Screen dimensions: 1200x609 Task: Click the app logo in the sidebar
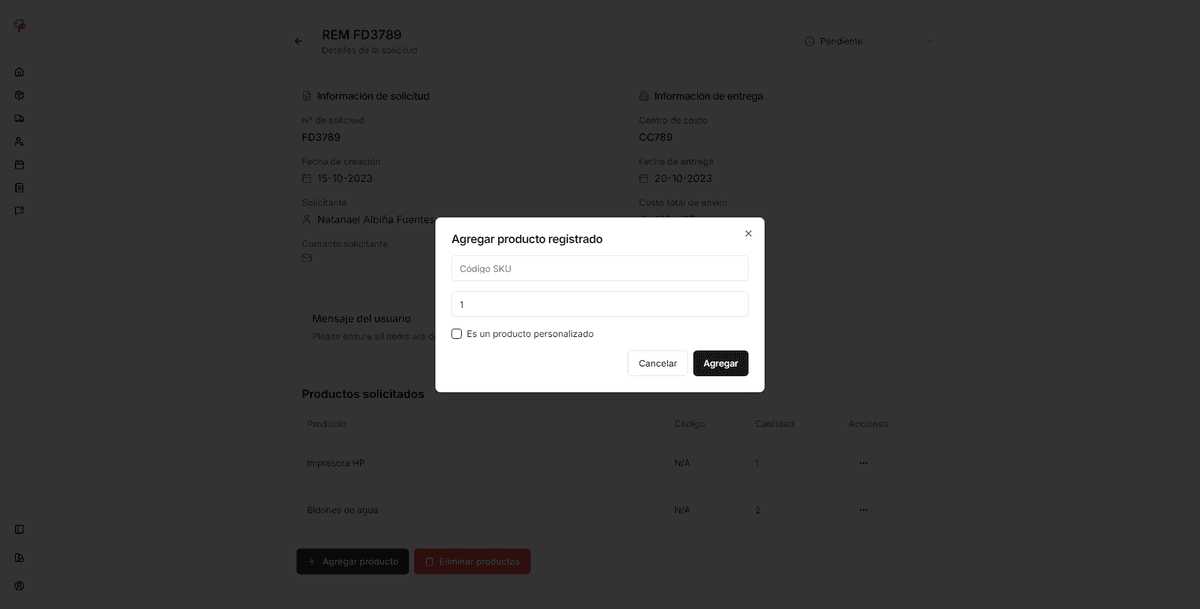[19, 26]
